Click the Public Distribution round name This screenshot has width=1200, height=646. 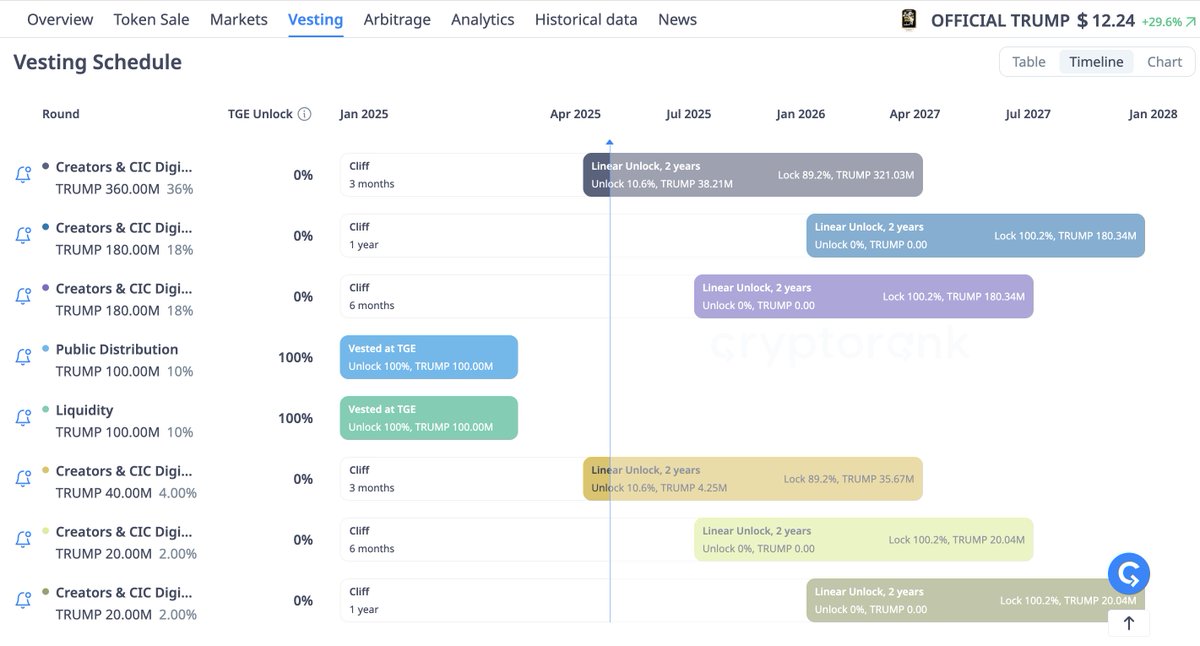click(x=117, y=349)
